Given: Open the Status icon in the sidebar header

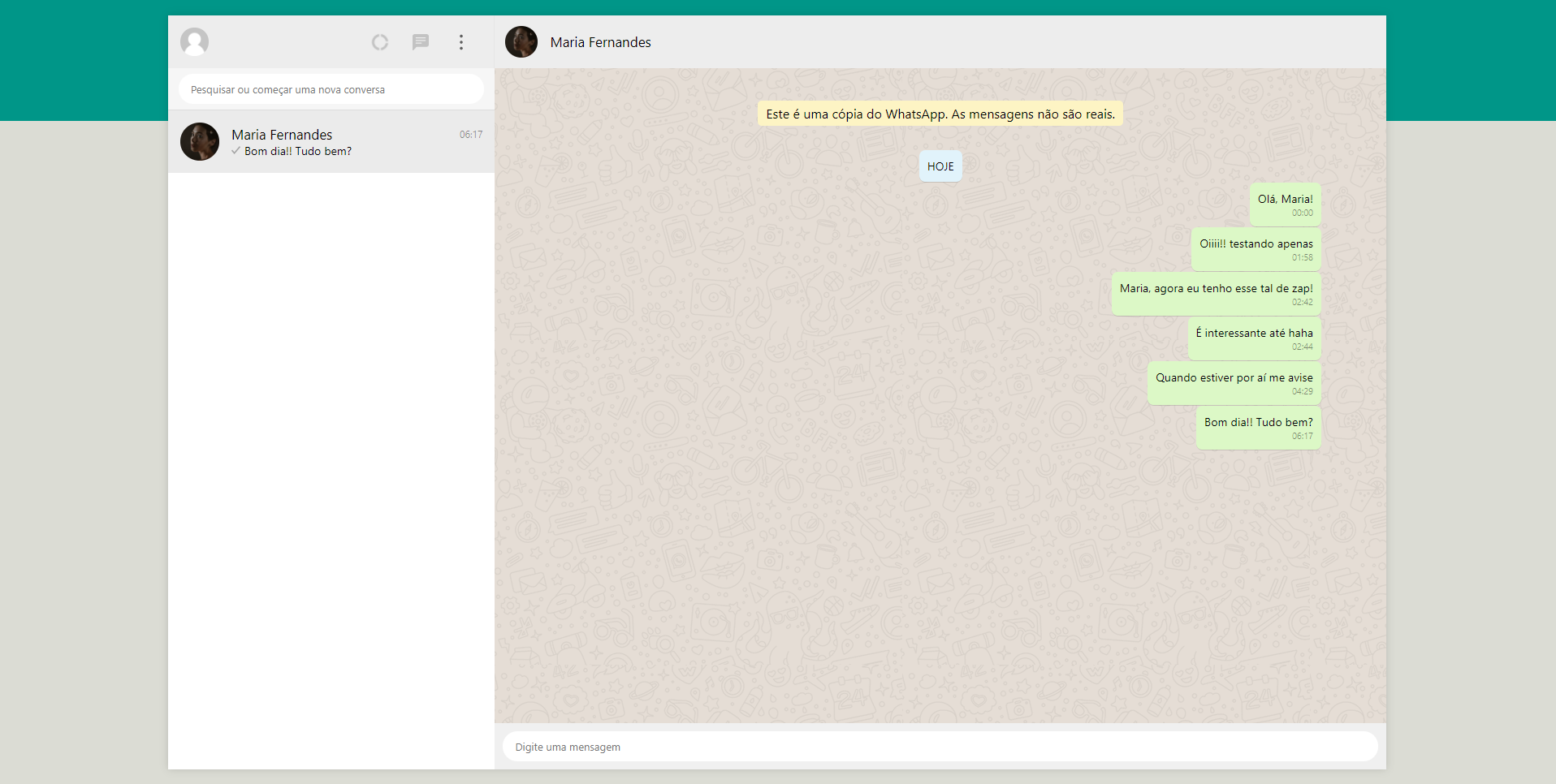Looking at the screenshot, I should pyautogui.click(x=379, y=41).
